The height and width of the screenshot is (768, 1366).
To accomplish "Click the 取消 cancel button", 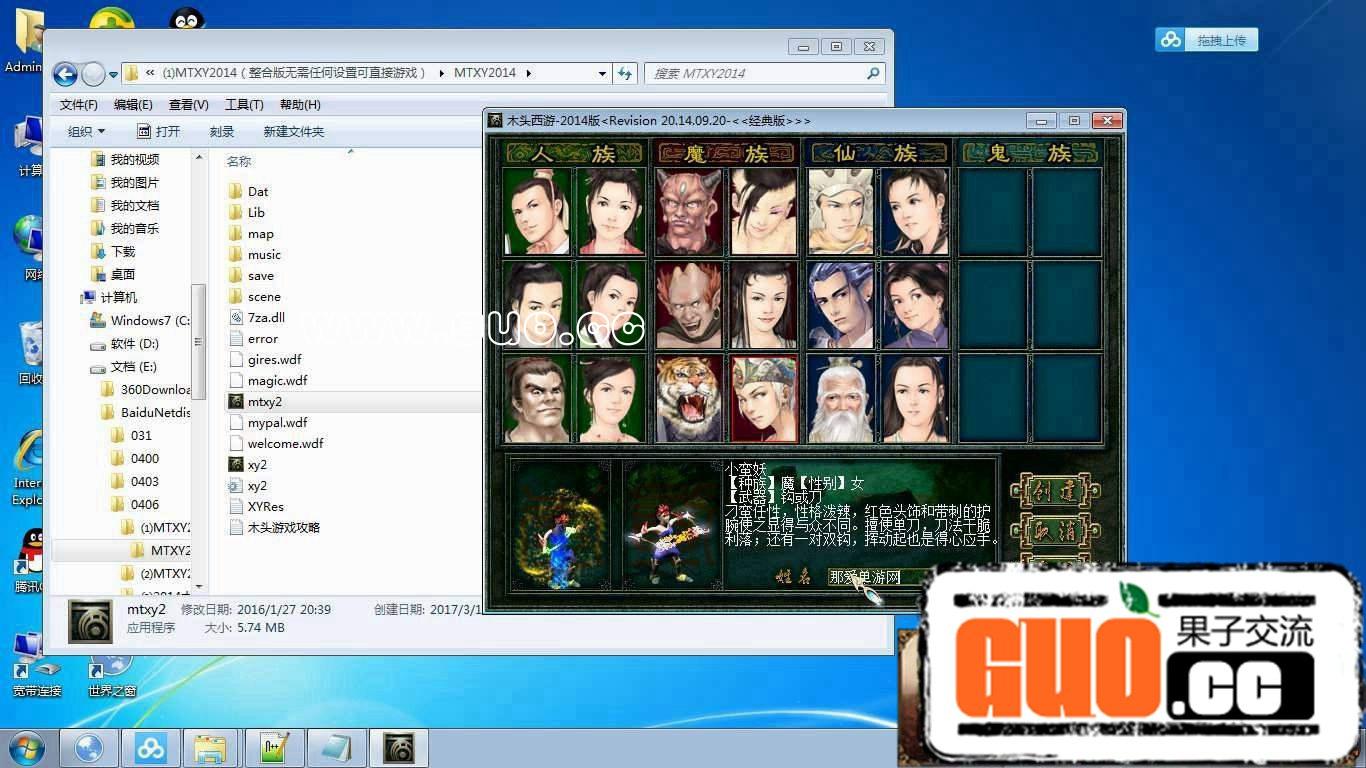I will 1056,531.
